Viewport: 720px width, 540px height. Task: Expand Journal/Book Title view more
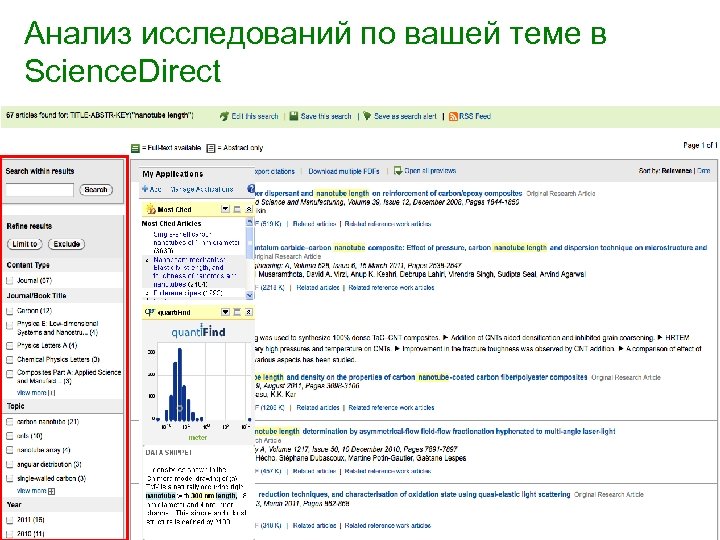click(36, 393)
